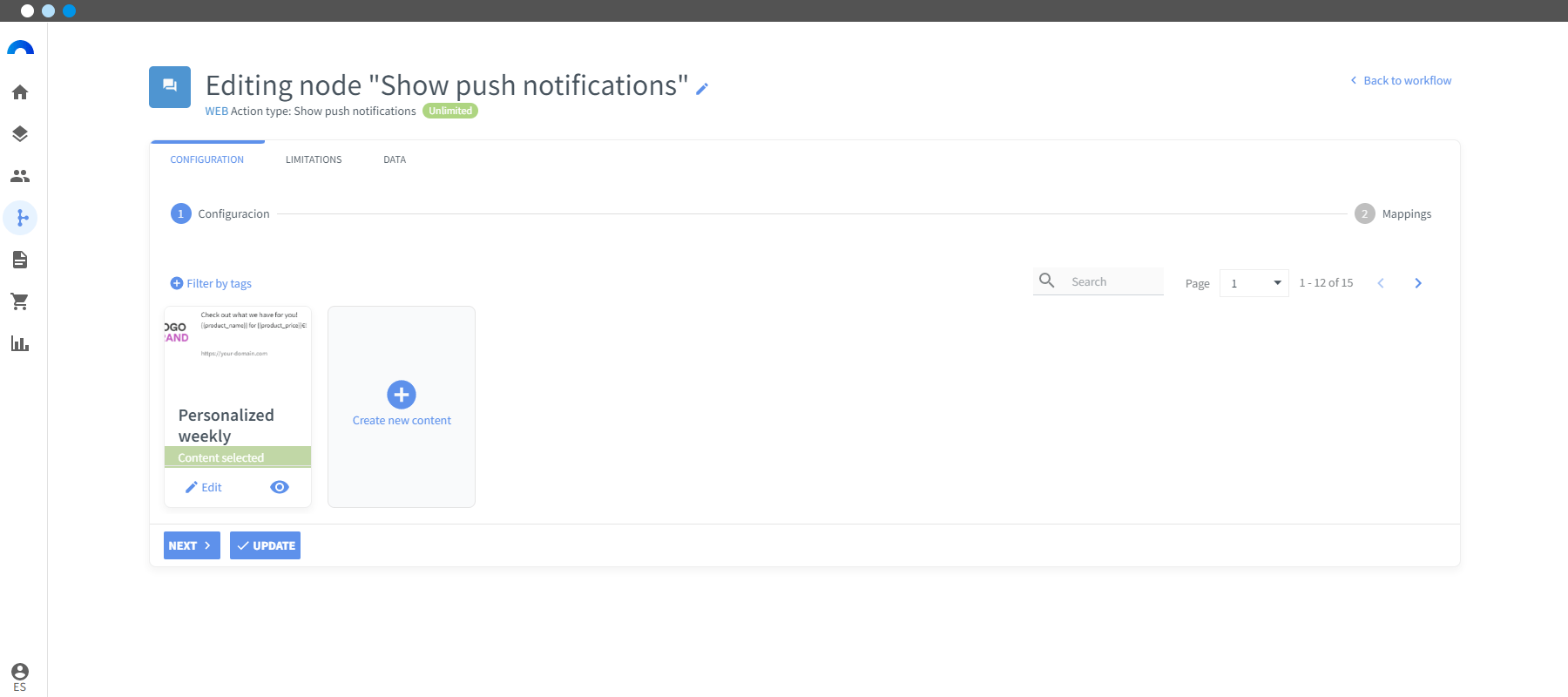Open the document icon in sidebar
The width and height of the screenshot is (1568, 697).
20,260
